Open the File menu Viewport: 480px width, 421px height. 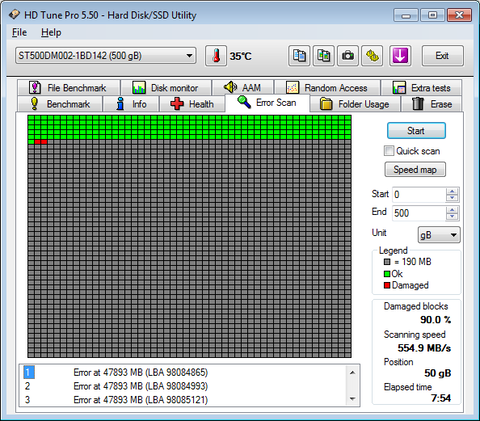click(19, 32)
